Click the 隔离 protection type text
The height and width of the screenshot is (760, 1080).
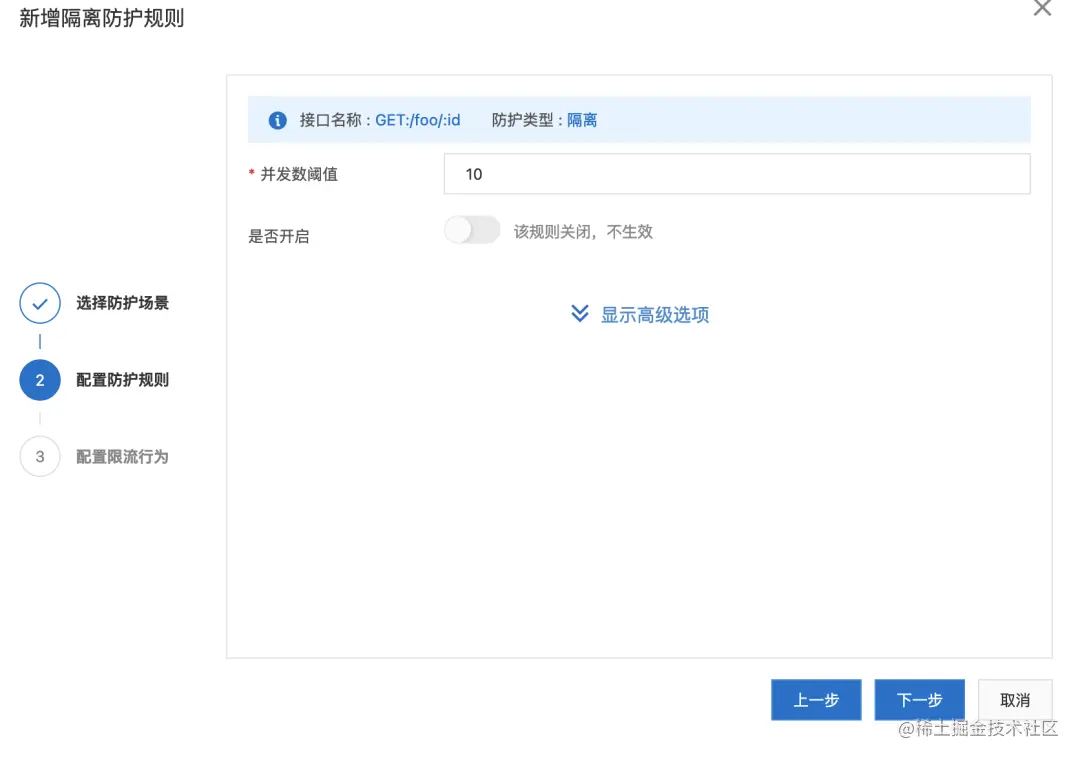tap(582, 120)
